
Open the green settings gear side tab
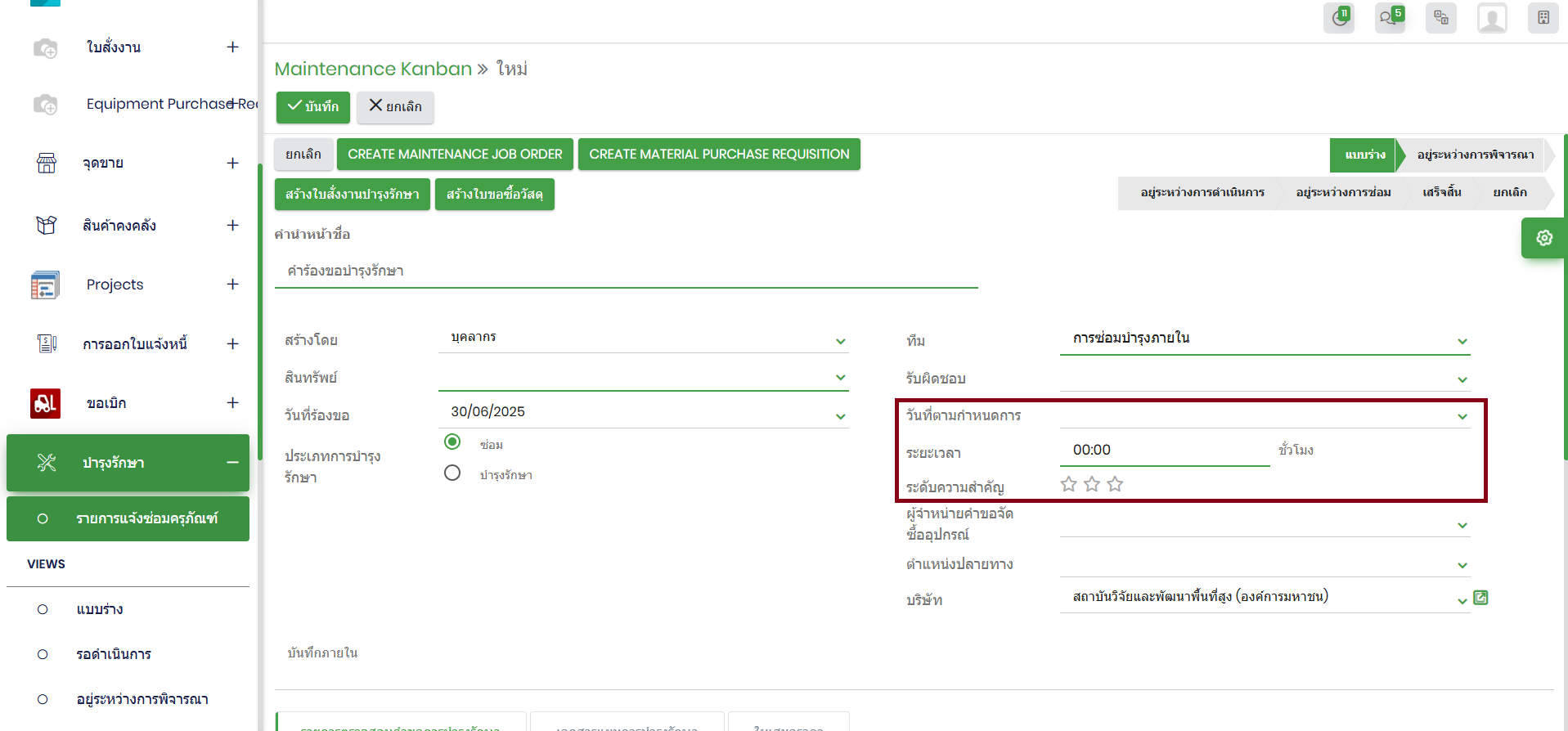(x=1543, y=238)
